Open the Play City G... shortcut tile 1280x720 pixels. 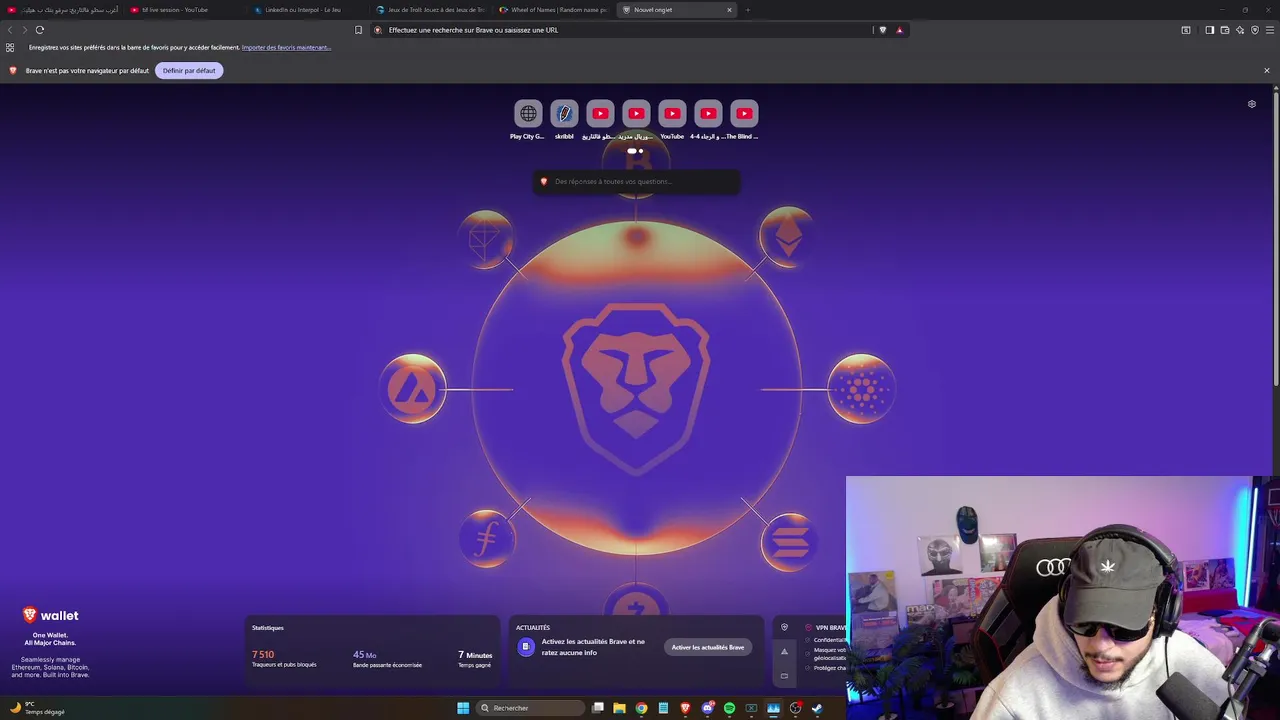pos(528,114)
